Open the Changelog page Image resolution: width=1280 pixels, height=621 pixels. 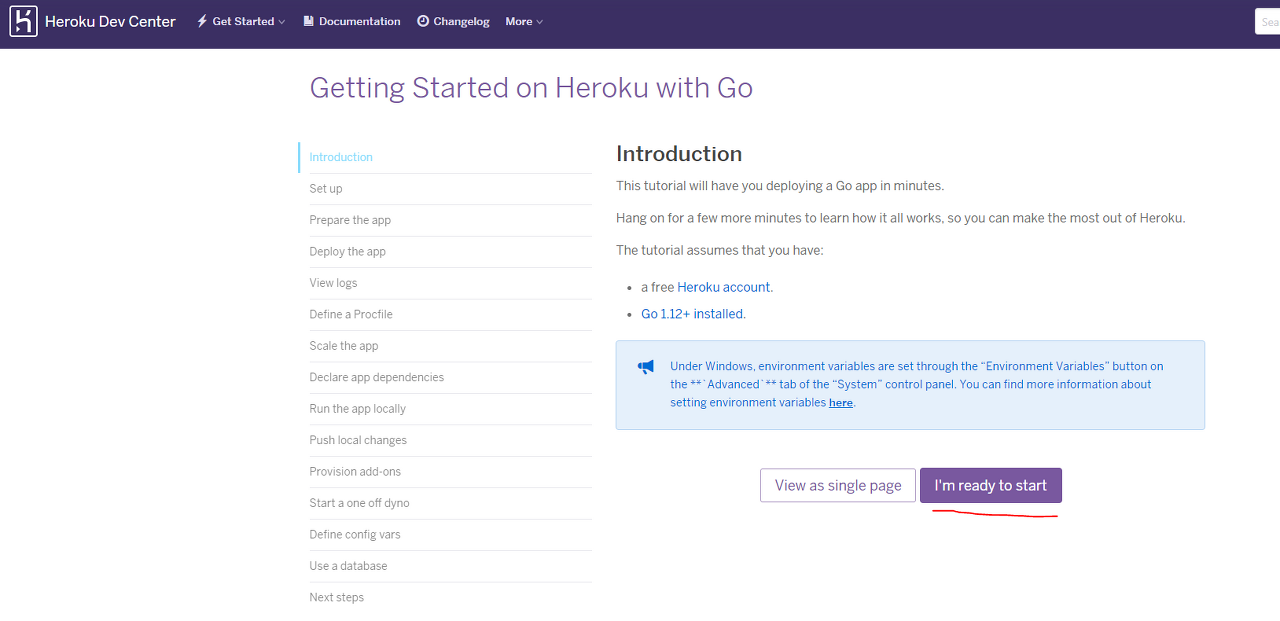coord(453,21)
